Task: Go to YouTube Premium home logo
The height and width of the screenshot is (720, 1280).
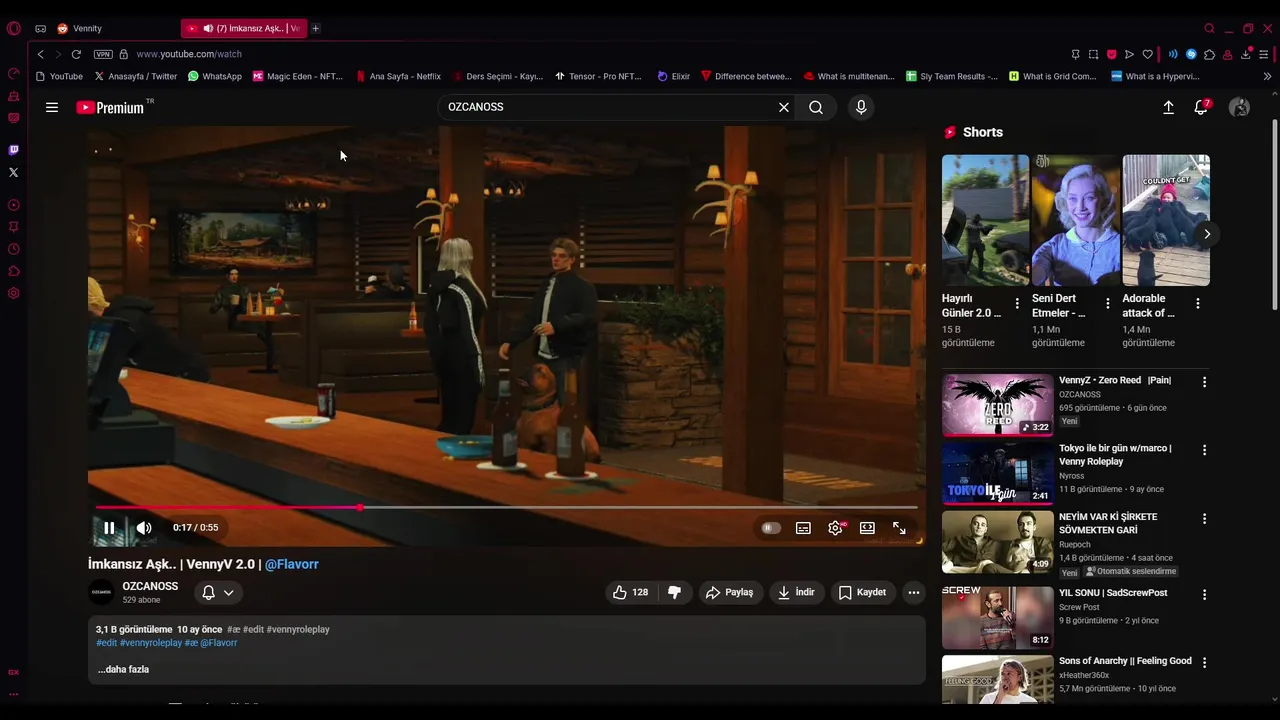Action: (113, 107)
